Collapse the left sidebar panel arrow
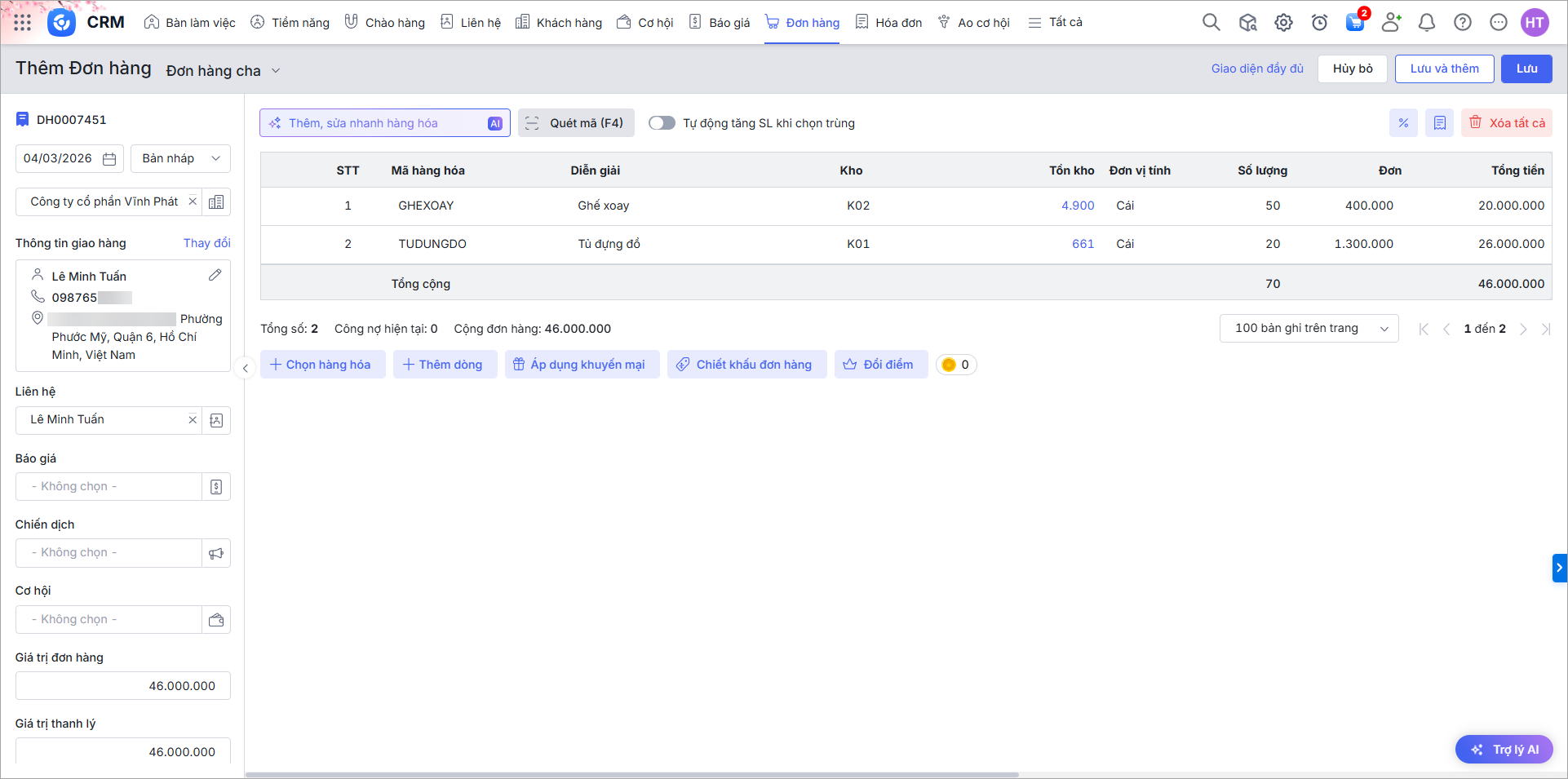This screenshot has height=779, width=1568. 245,369
